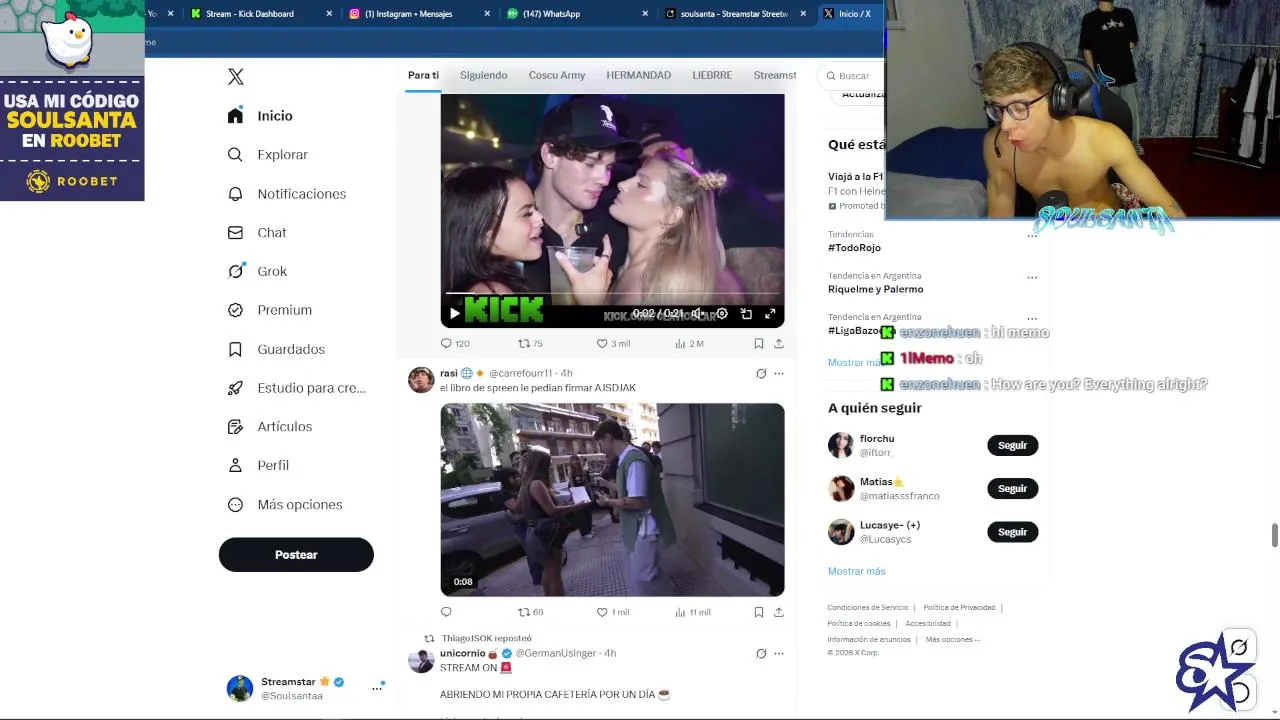Toggle picture-in-picture on KICK video
This screenshot has width=1280, height=720.
tap(746, 314)
